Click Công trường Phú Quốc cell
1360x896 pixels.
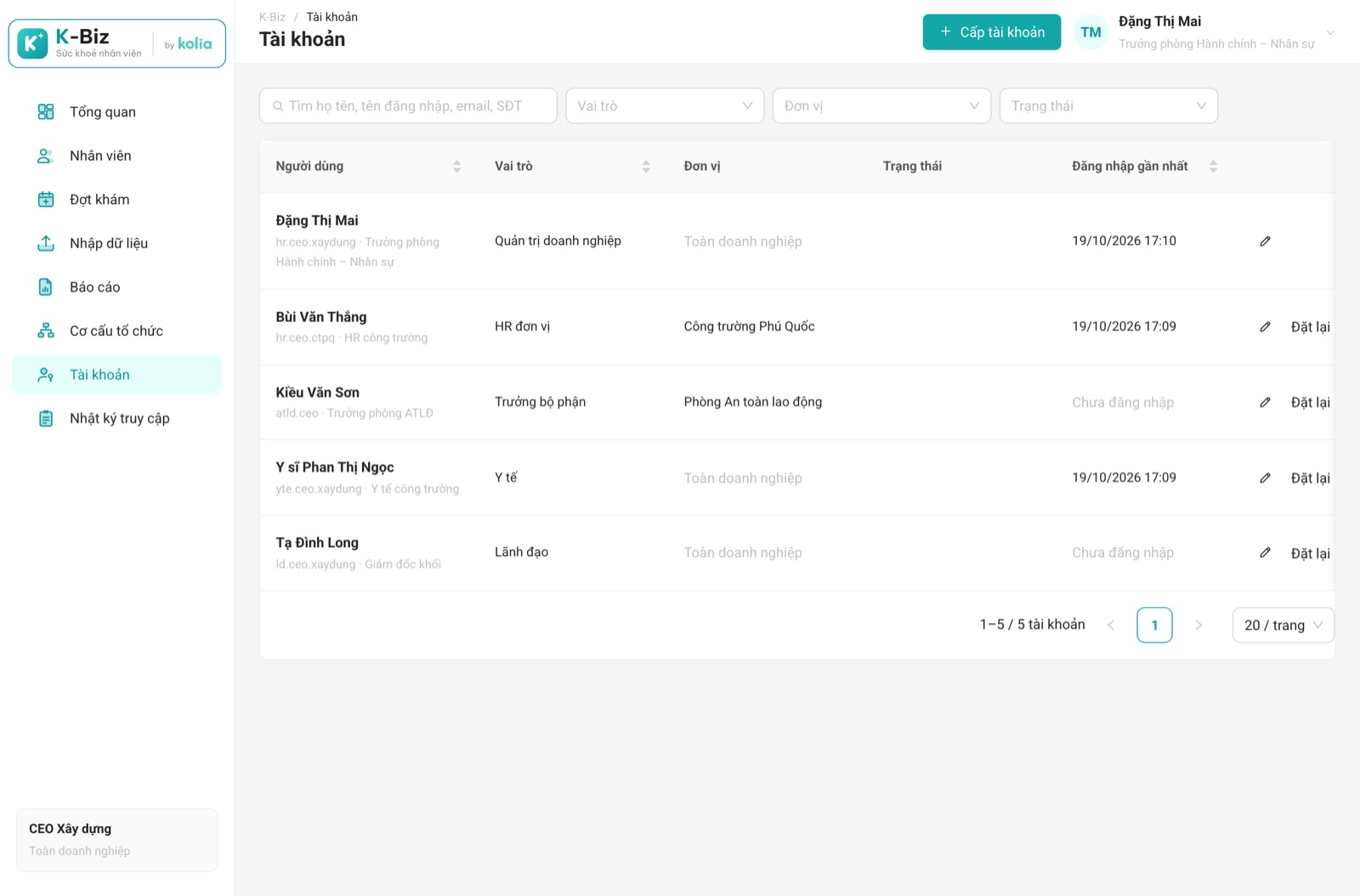749,326
